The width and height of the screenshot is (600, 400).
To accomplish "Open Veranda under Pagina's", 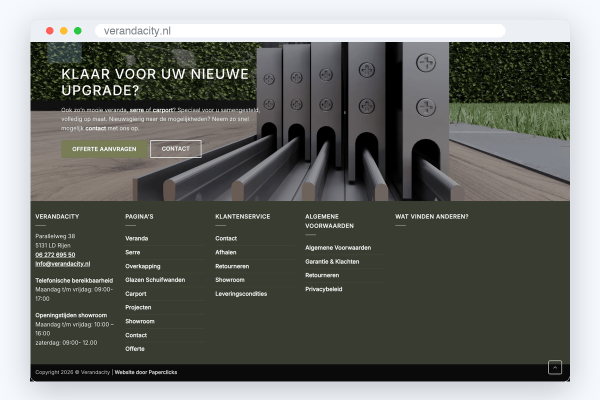I will coord(137,238).
